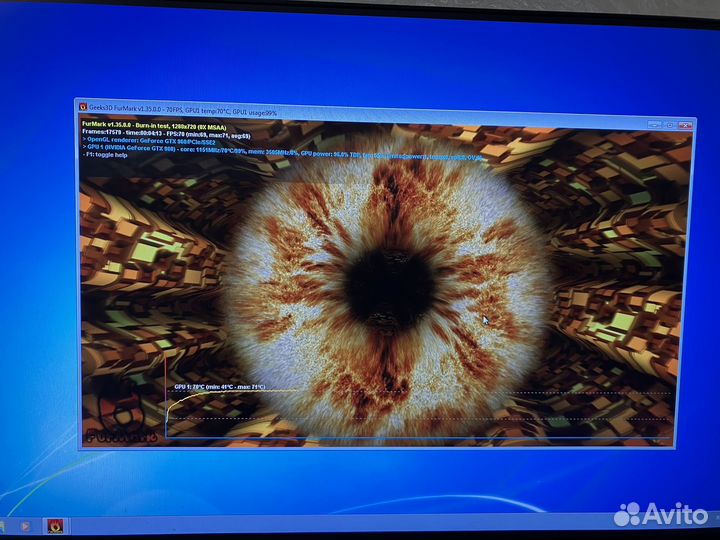Viewport: 720px width, 540px height.
Task: Click the dark pupil of the furry eye
Action: [390, 285]
